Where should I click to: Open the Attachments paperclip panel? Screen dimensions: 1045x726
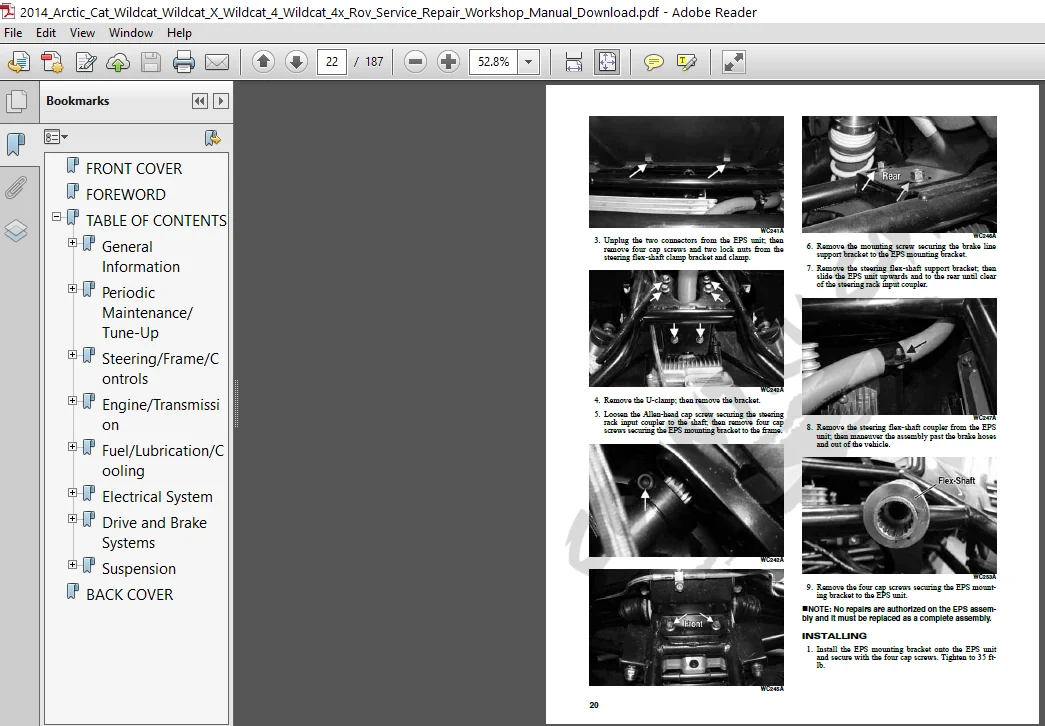coord(16,188)
